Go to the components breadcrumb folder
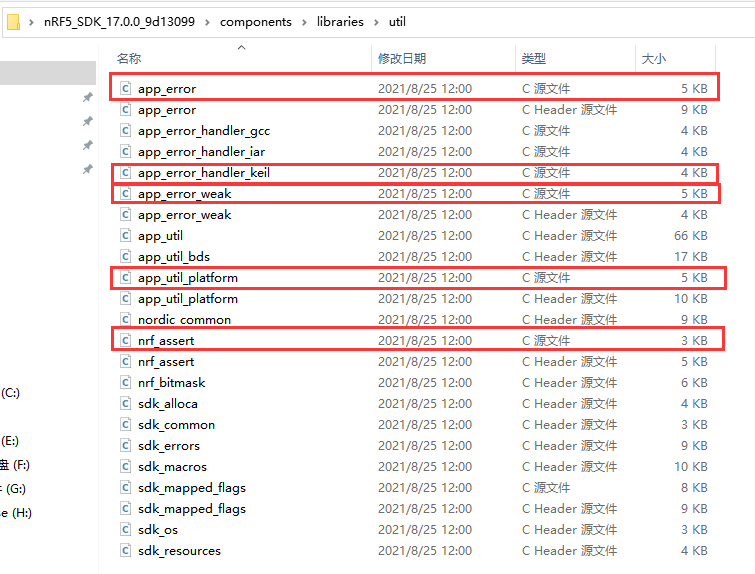Image resolution: width=755 pixels, height=574 pixels. tap(256, 22)
